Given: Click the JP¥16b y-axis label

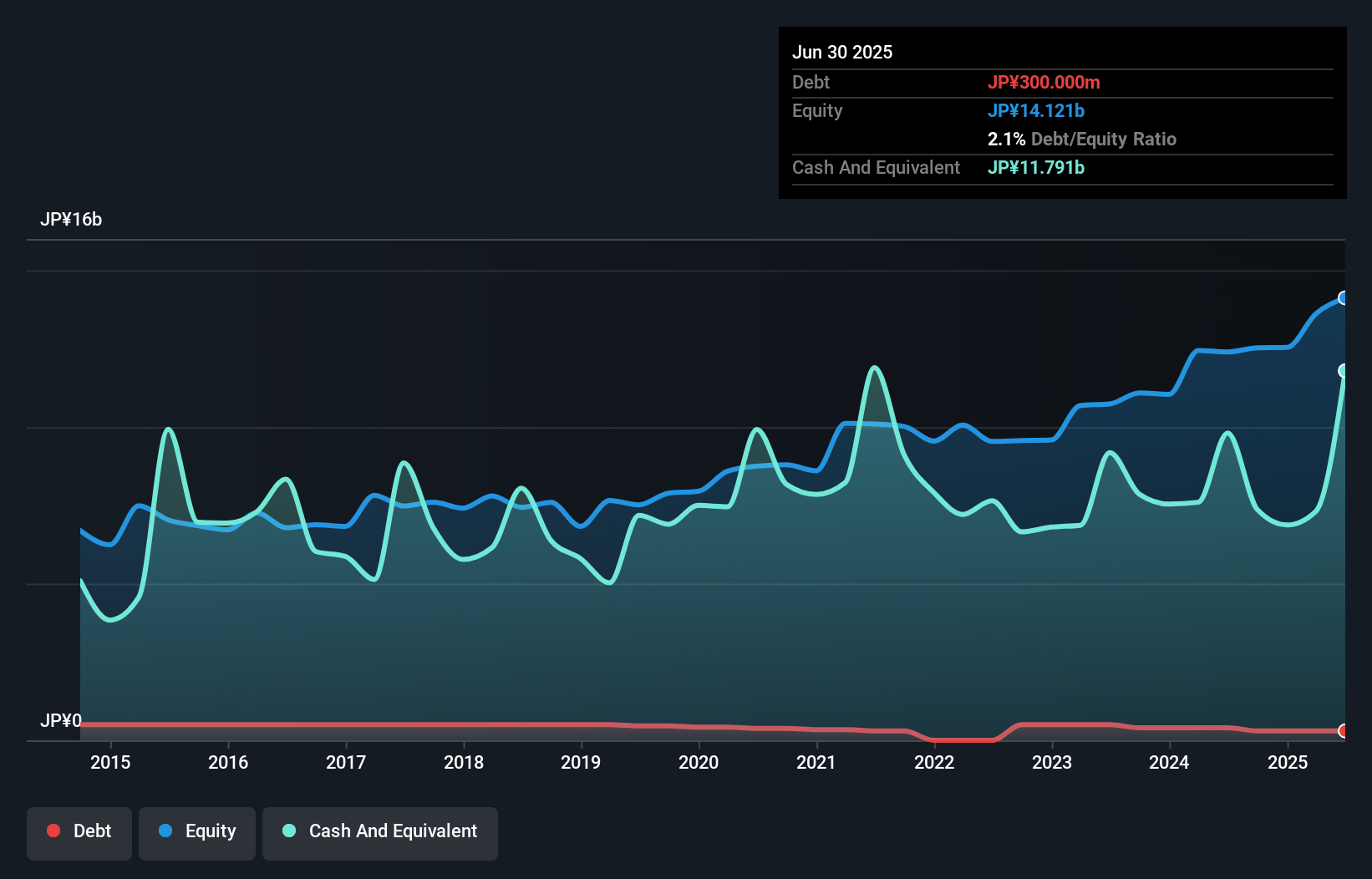Looking at the screenshot, I should click(71, 220).
